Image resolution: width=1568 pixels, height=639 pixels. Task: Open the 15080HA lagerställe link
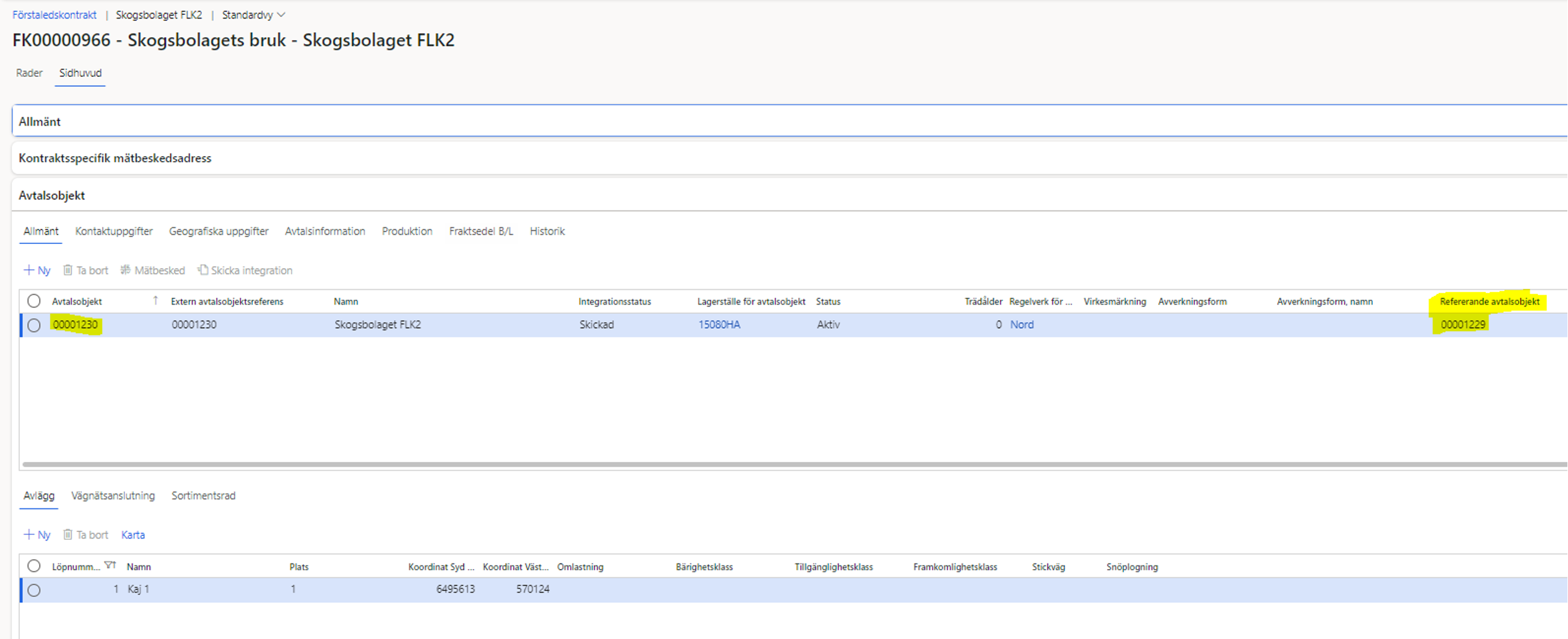click(719, 324)
